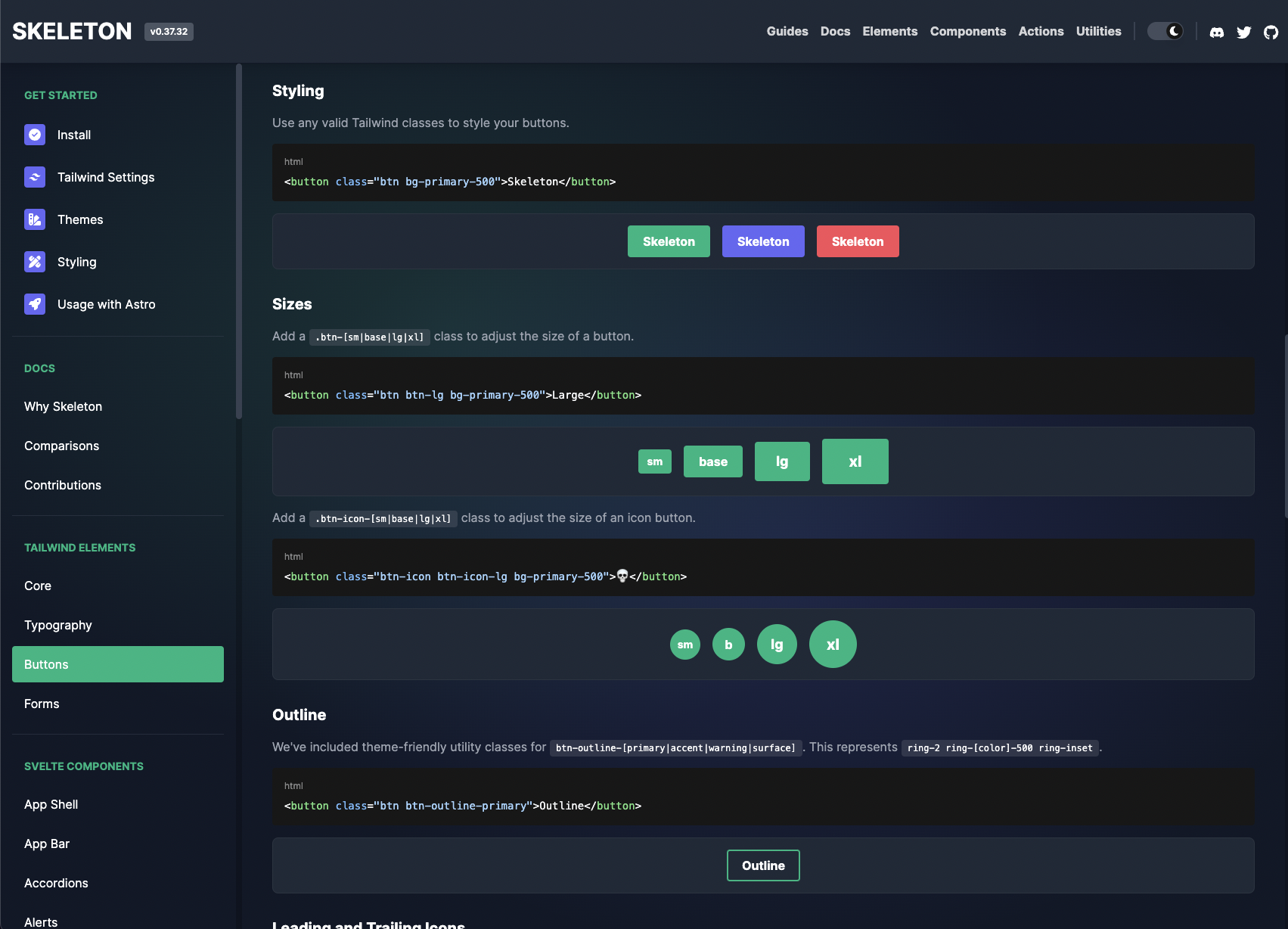This screenshot has width=1288, height=929.
Task: Click the green Skeleton example button
Action: (x=669, y=241)
